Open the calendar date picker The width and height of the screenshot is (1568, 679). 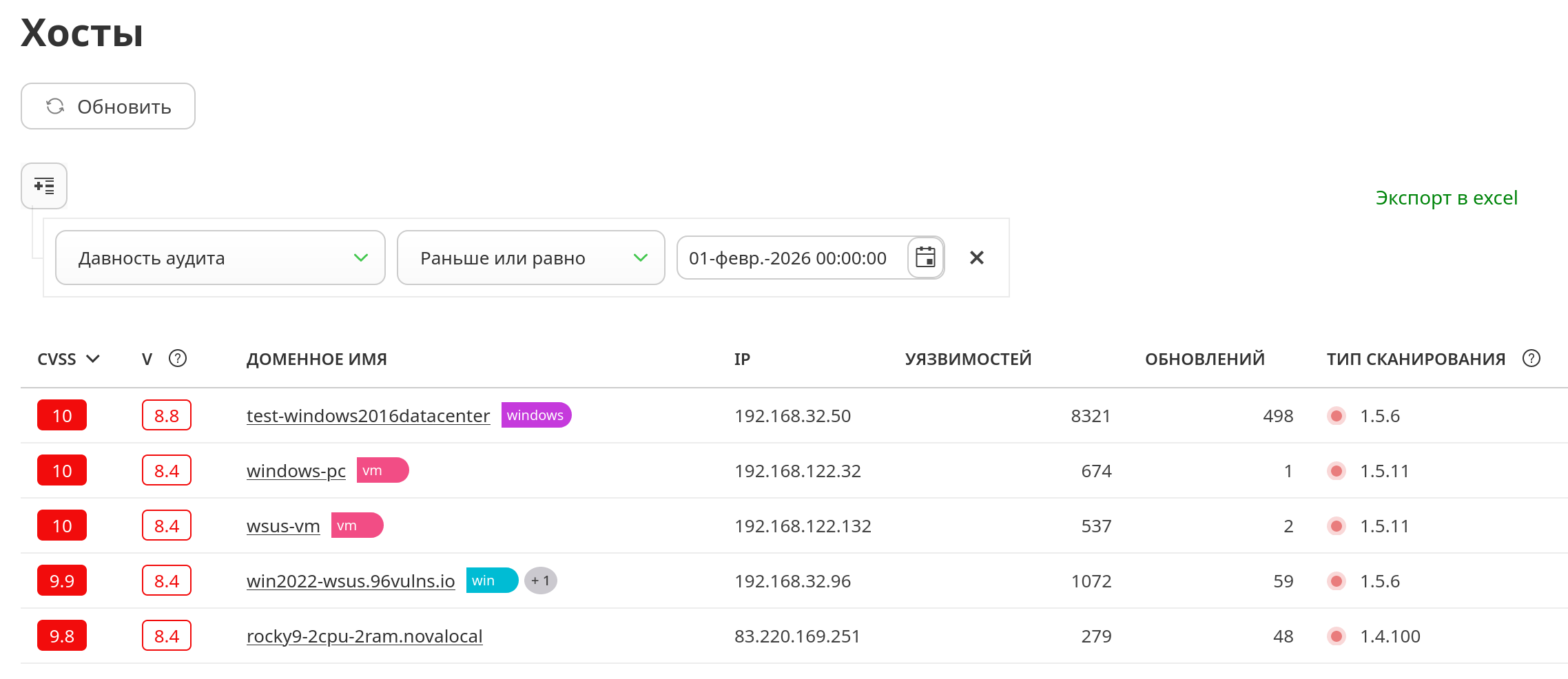[x=925, y=258]
